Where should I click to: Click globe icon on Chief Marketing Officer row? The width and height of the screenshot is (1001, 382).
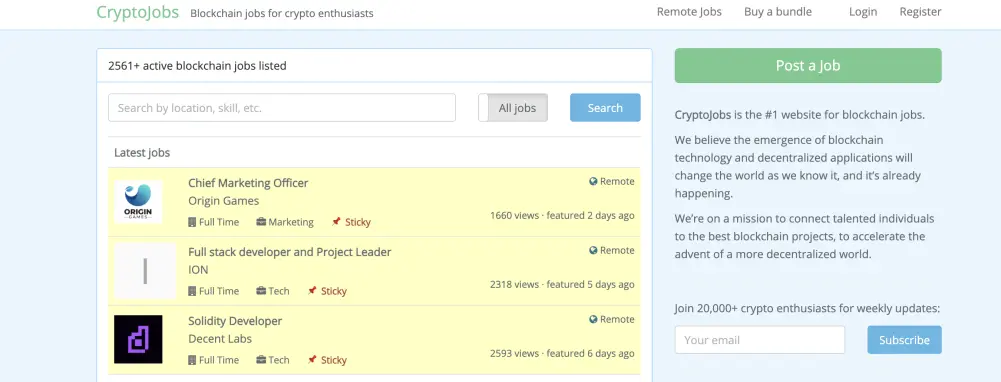(x=593, y=181)
